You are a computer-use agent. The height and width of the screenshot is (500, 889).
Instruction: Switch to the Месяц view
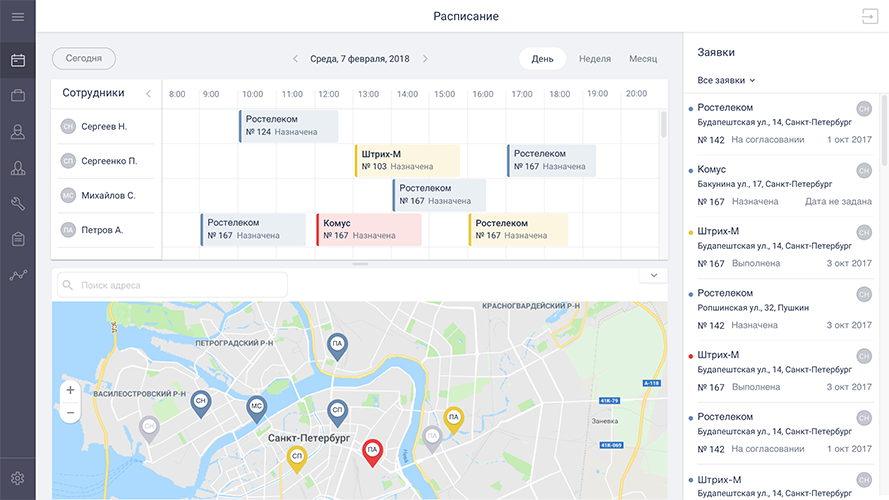[643, 59]
